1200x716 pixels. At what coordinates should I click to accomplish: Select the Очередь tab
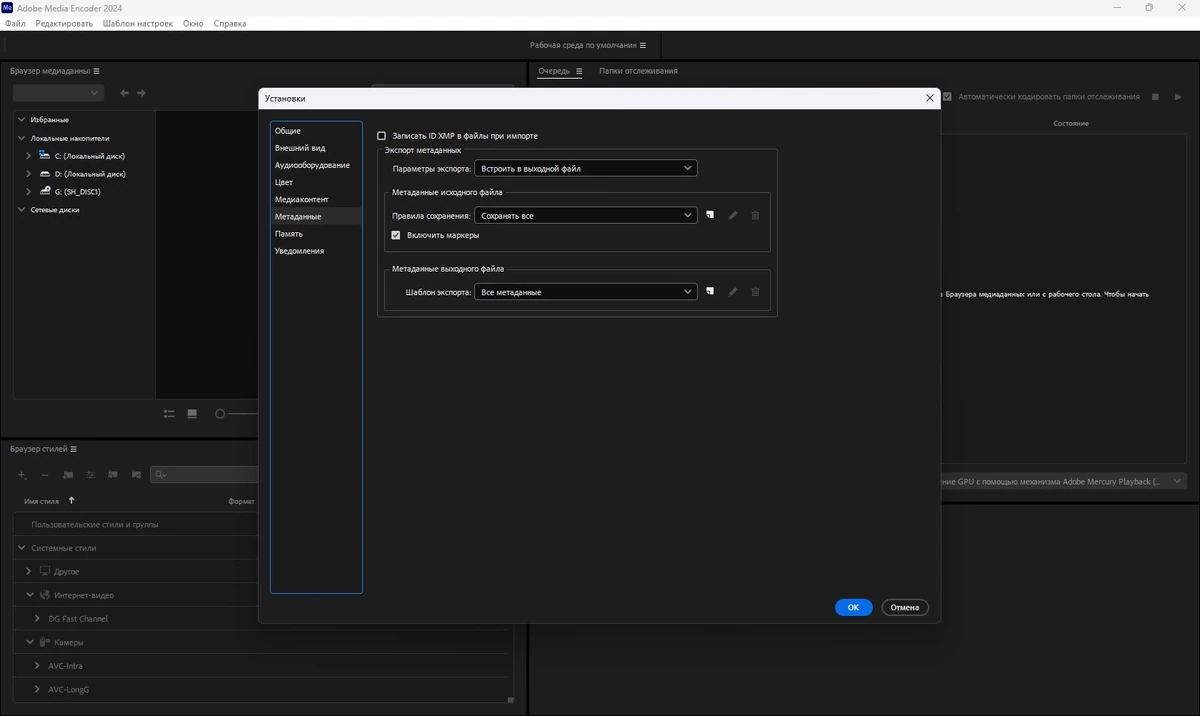pos(554,71)
